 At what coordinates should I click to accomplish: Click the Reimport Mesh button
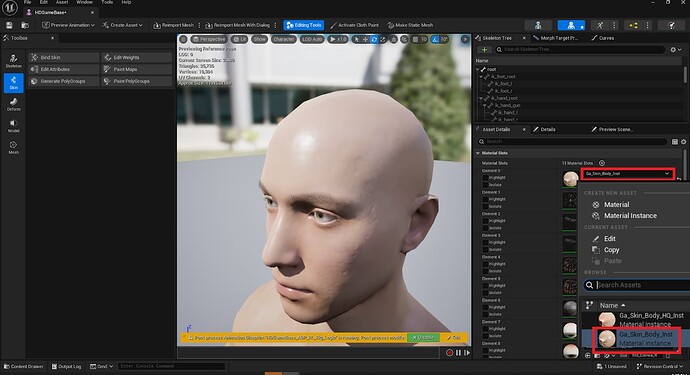click(173, 26)
